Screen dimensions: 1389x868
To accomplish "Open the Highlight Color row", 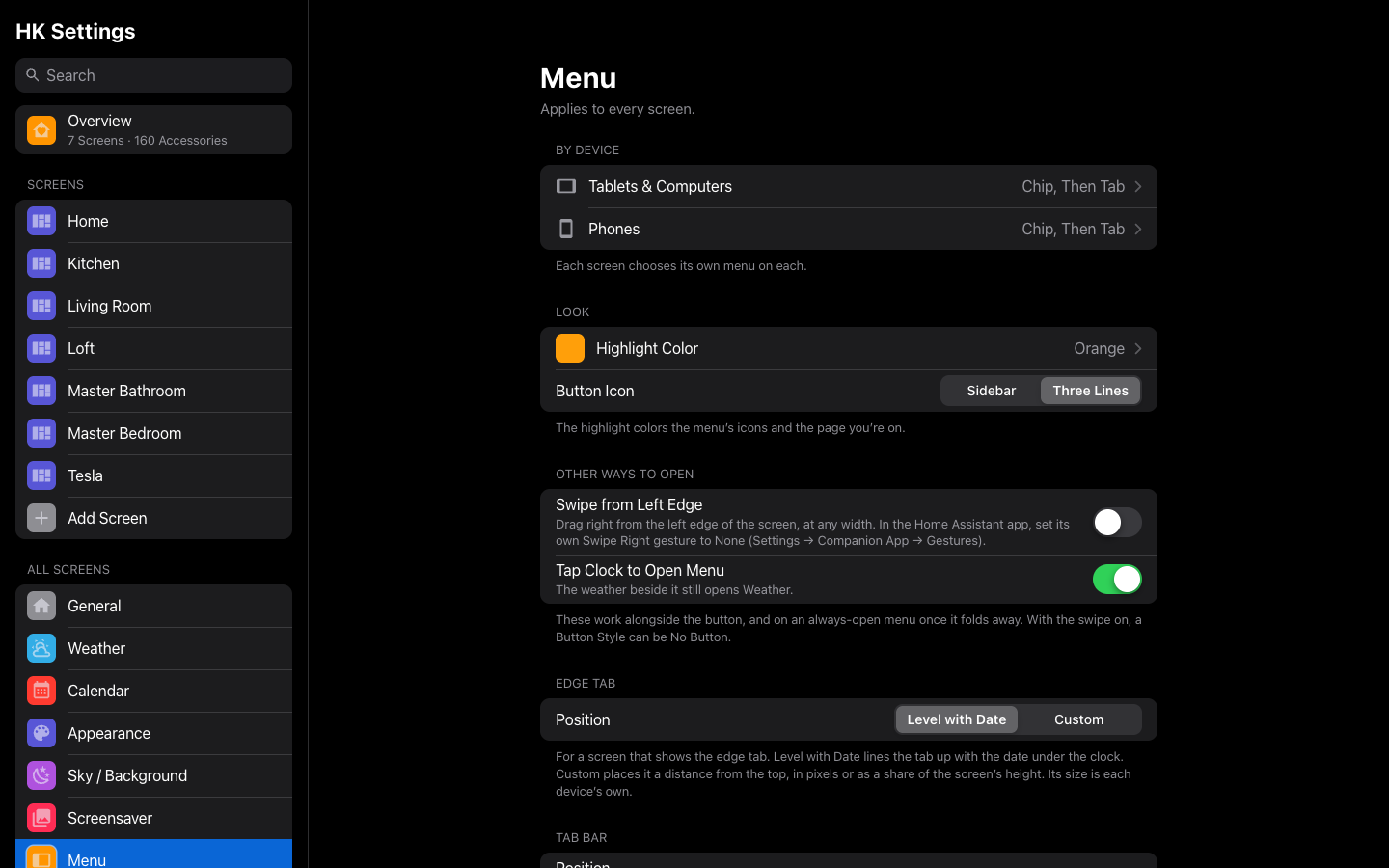I will pos(849,348).
